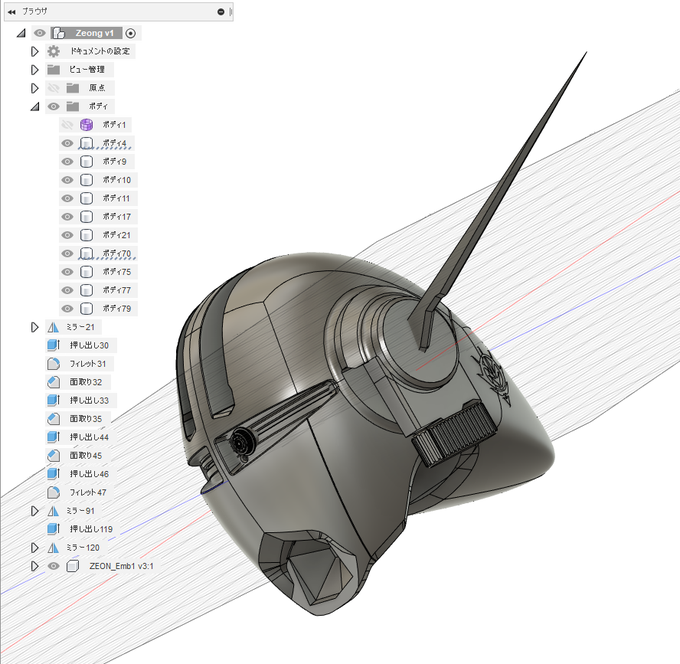680x664 pixels.
Task: Hide ボディ9 using its eye icon
Action: (67, 162)
